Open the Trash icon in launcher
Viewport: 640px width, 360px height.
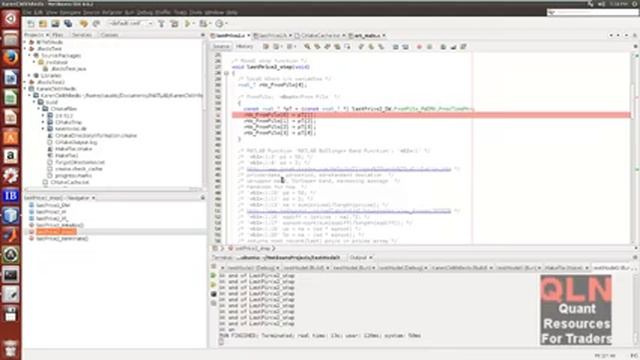pos(11,348)
